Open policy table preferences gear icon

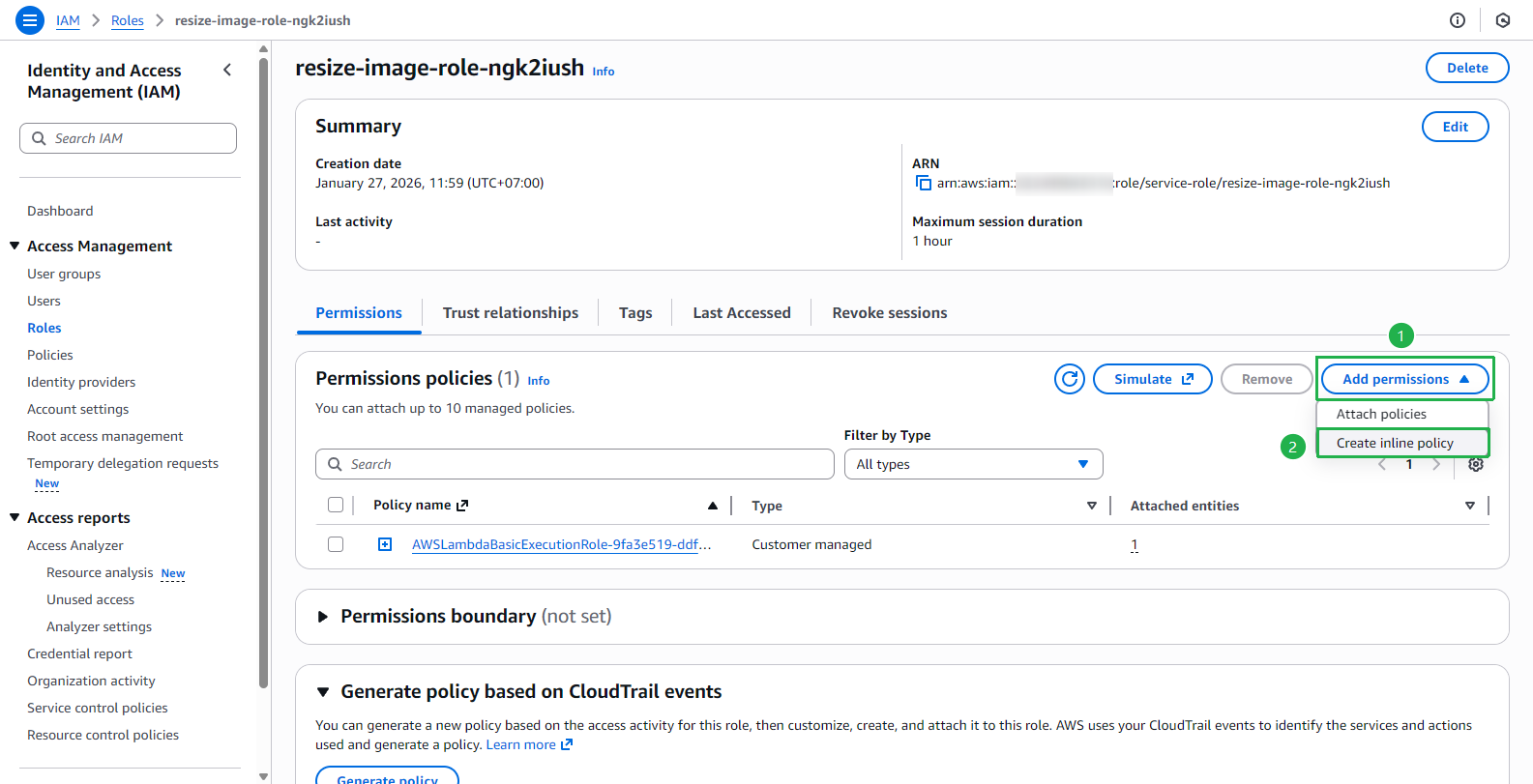[x=1476, y=465]
